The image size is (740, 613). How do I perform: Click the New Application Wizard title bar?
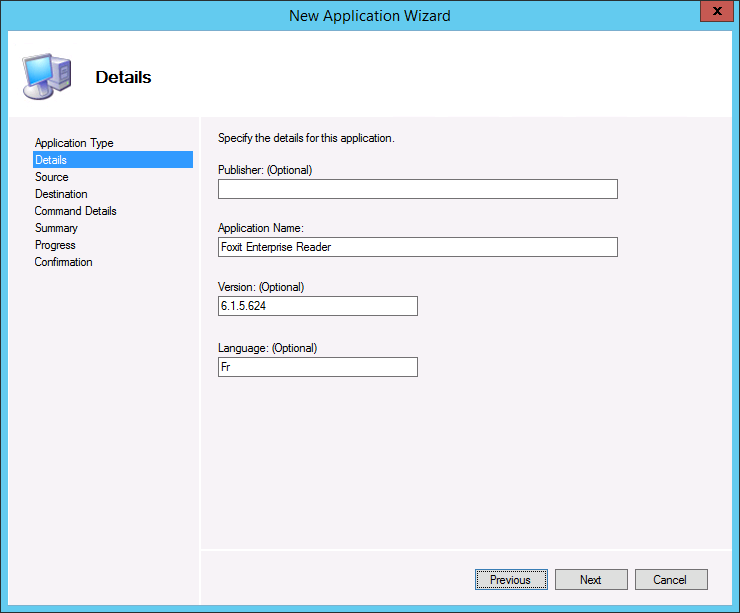tap(370, 15)
